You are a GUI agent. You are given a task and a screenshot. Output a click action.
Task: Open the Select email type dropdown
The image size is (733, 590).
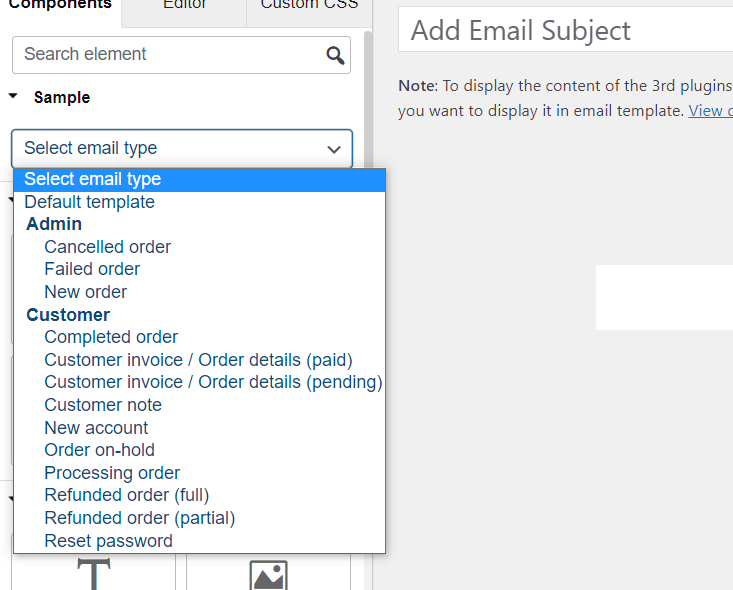[x=182, y=148]
